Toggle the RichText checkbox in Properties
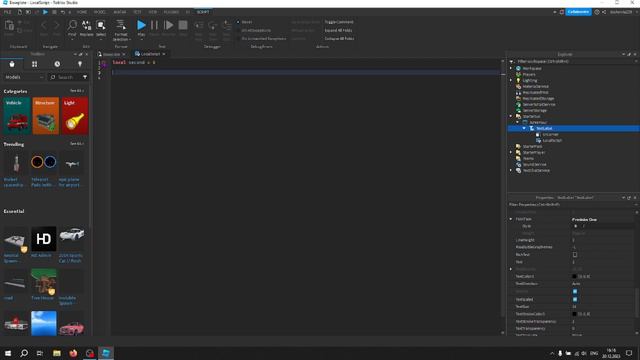640x360 pixels. (x=575, y=255)
